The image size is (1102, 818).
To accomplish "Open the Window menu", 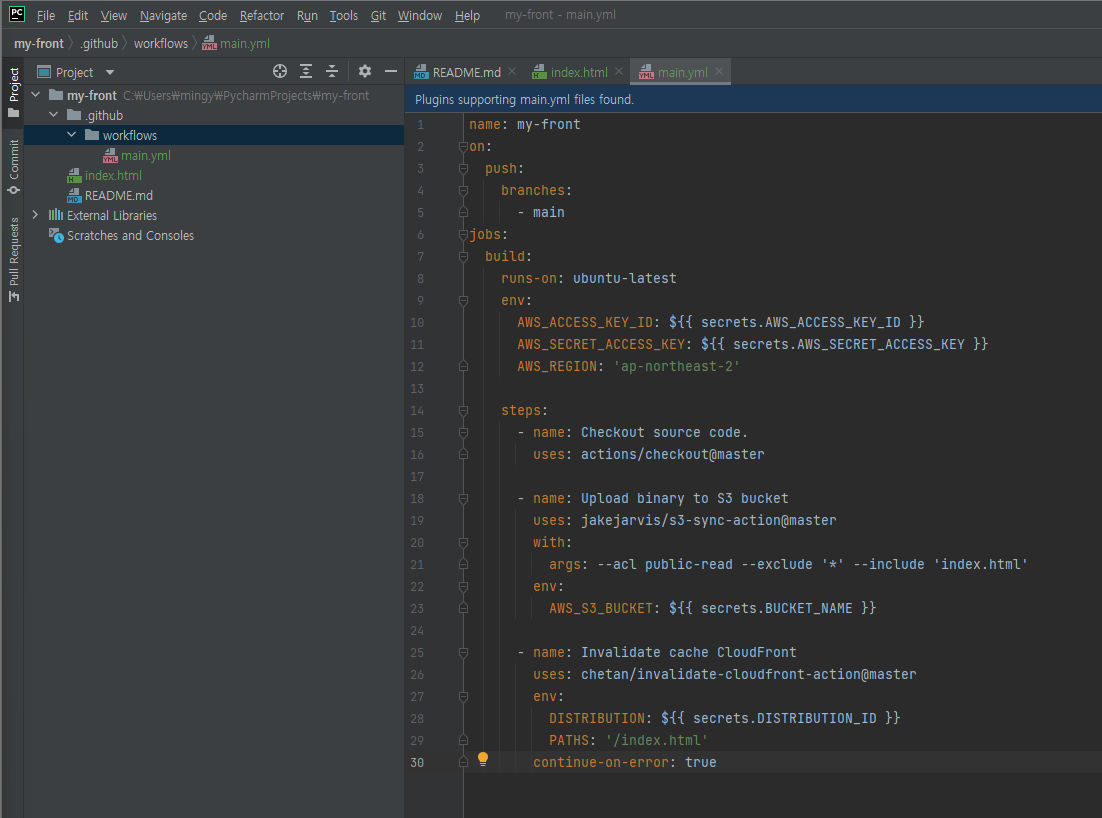I will coord(420,15).
